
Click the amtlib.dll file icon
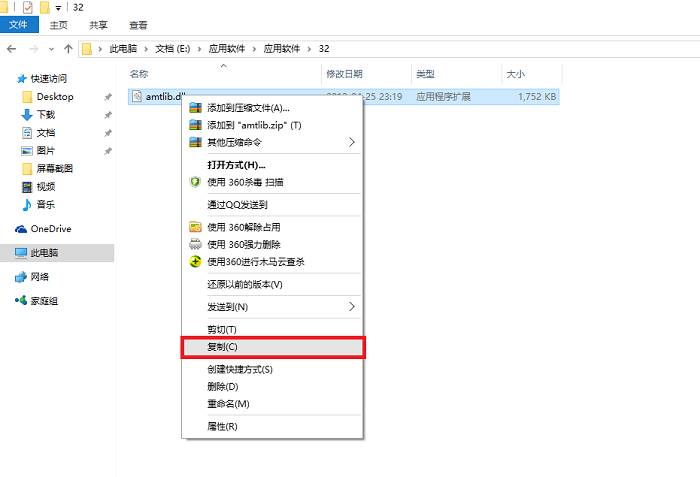[x=137, y=96]
